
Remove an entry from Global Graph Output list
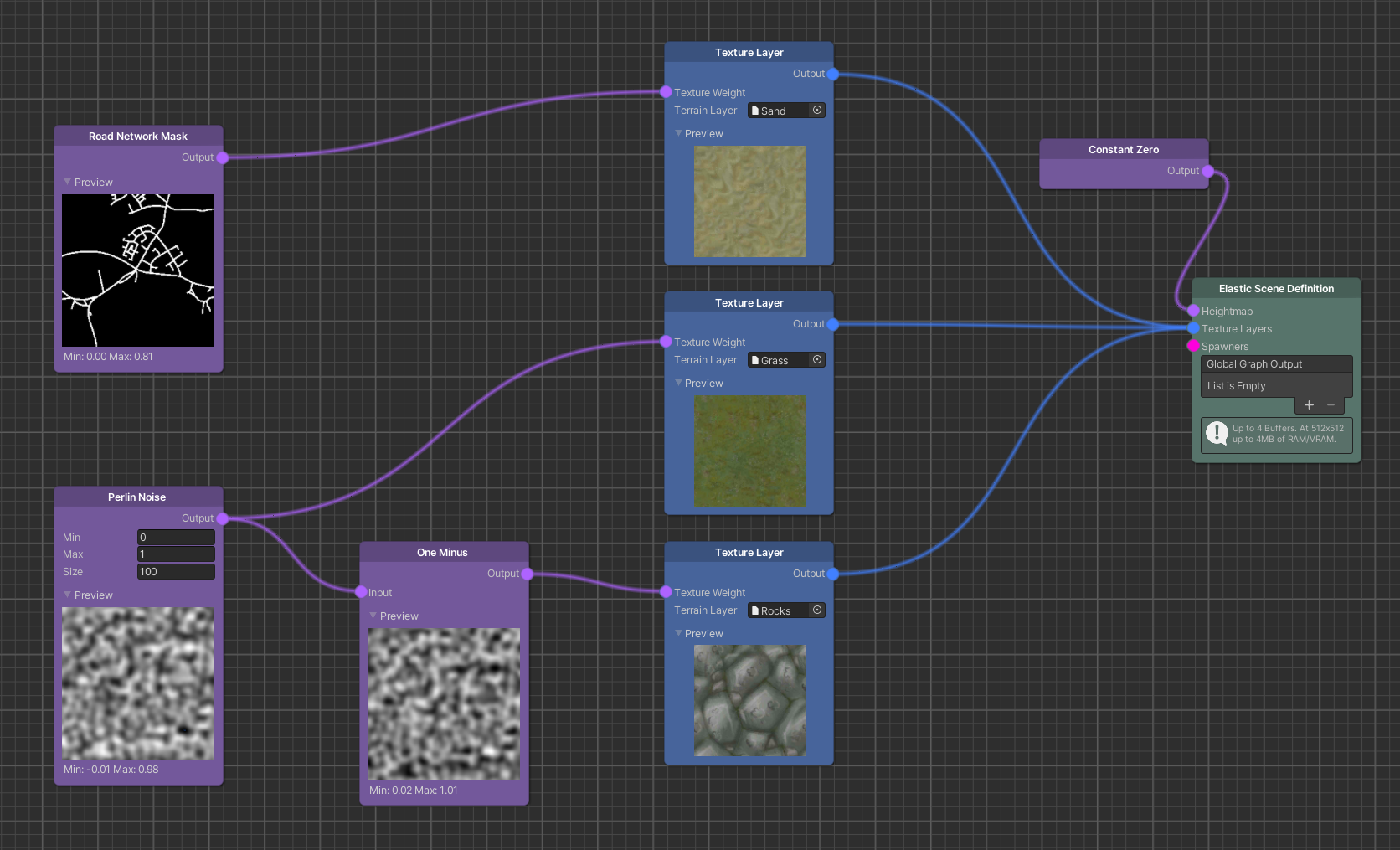[1331, 405]
